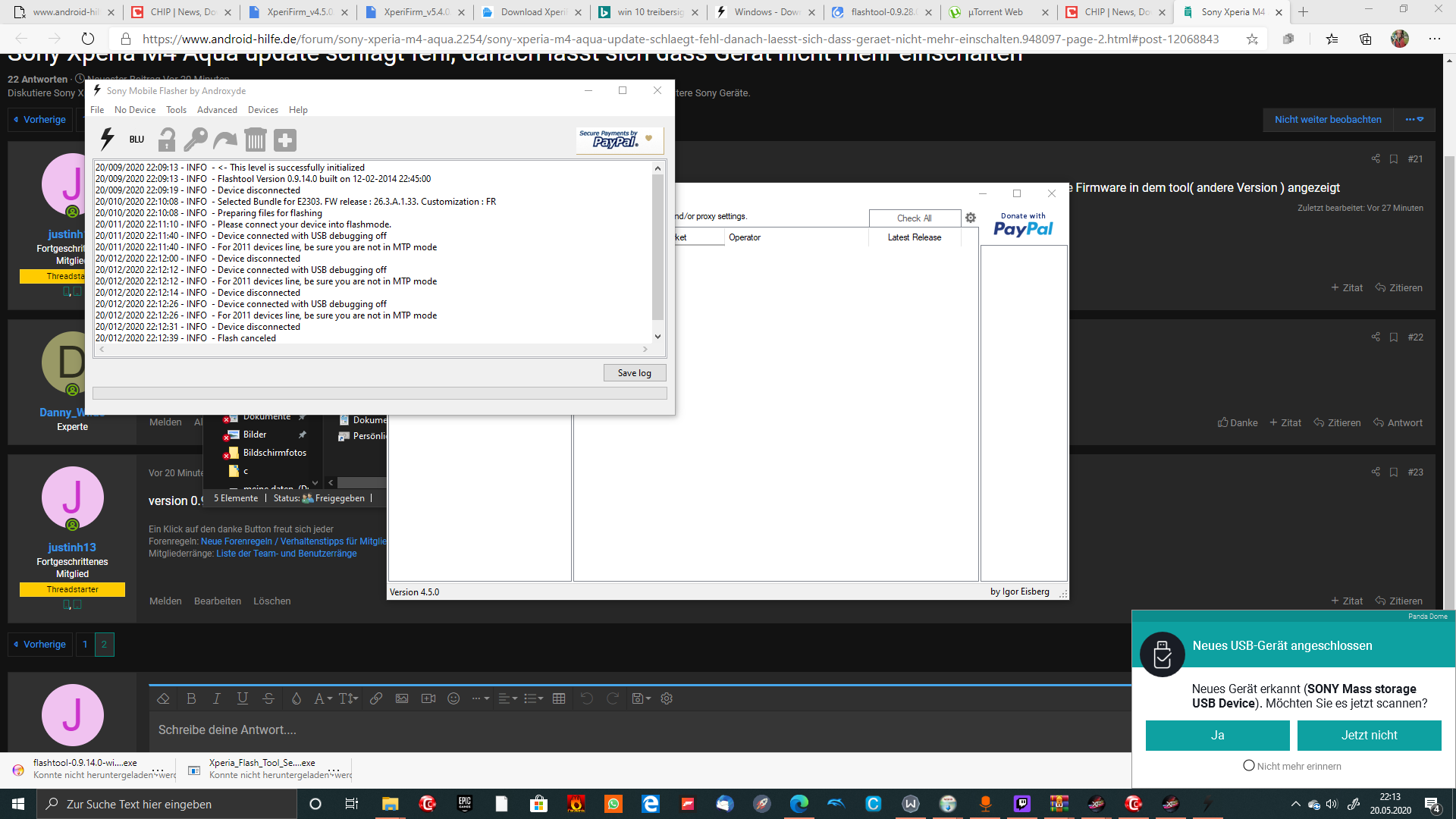
Task: Toggle italic formatting in reply editor
Action: 216,699
